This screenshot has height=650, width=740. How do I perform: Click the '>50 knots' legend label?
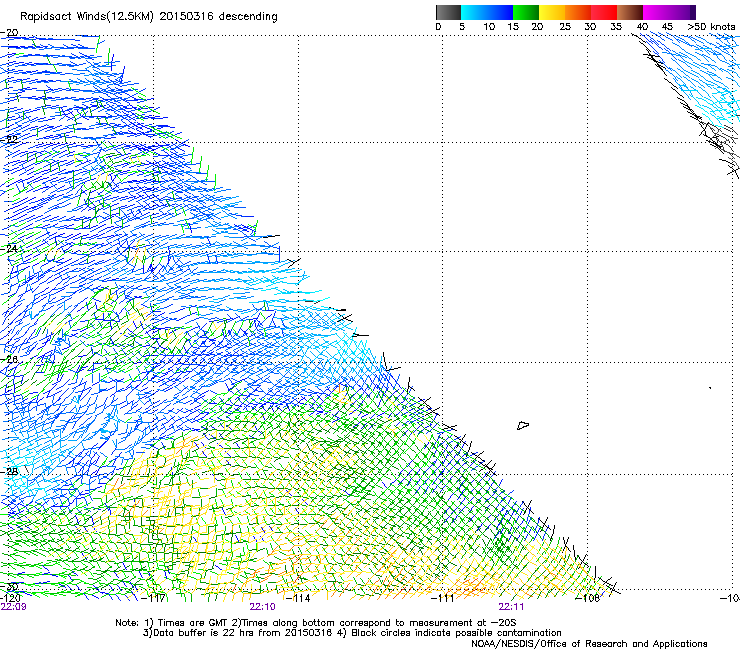tap(712, 27)
